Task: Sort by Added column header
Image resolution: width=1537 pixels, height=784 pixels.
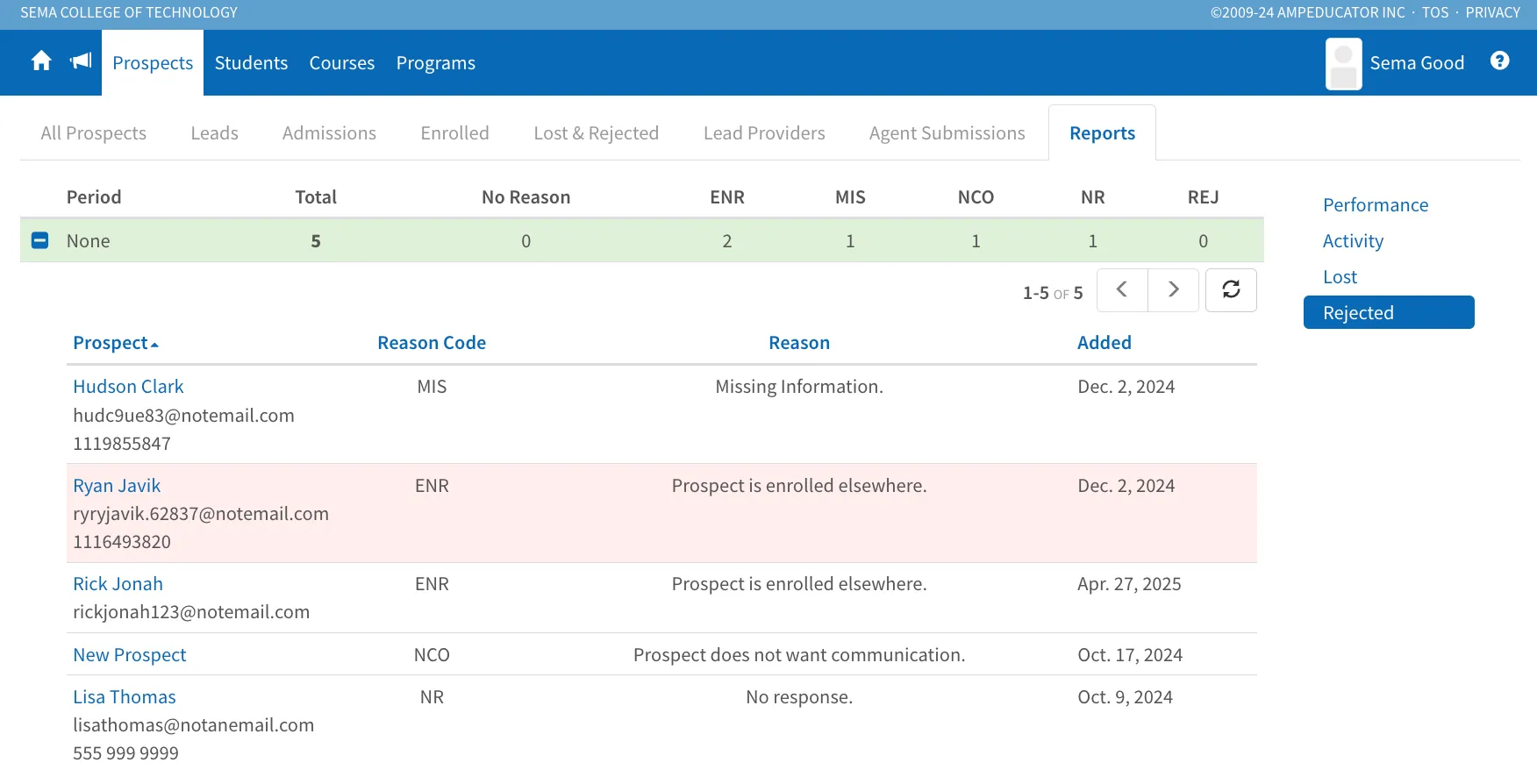Action: (1104, 343)
